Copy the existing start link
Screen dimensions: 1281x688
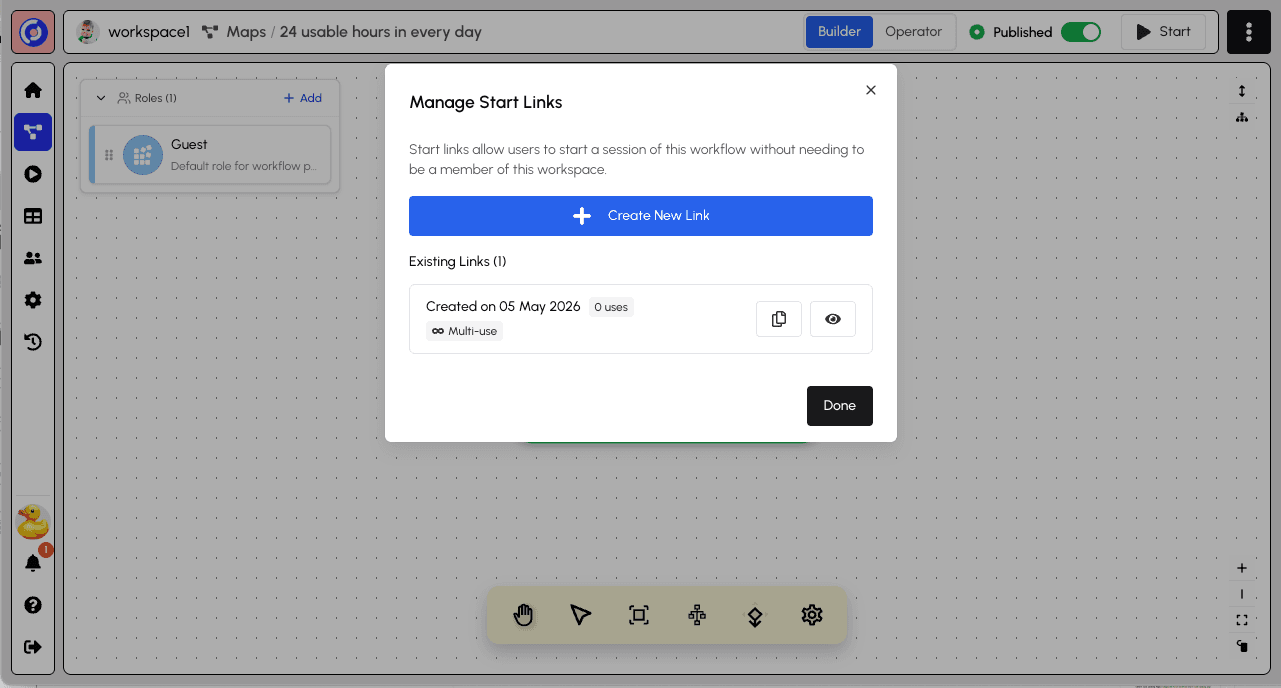point(779,319)
